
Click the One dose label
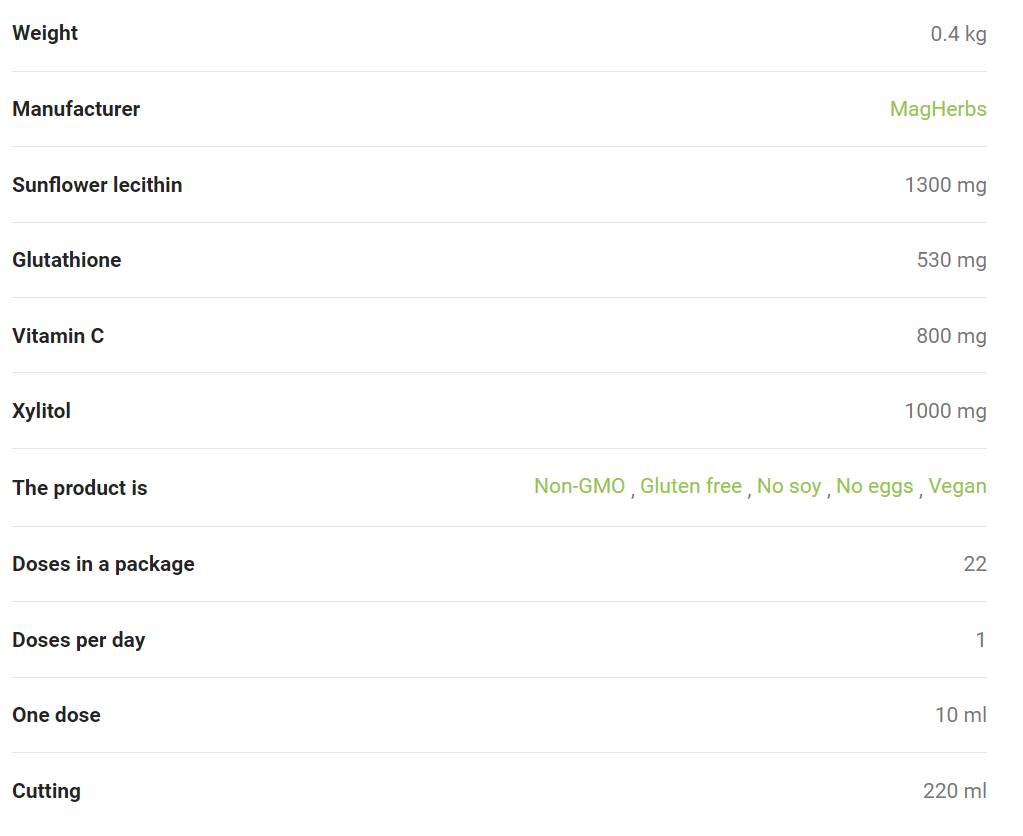56,715
